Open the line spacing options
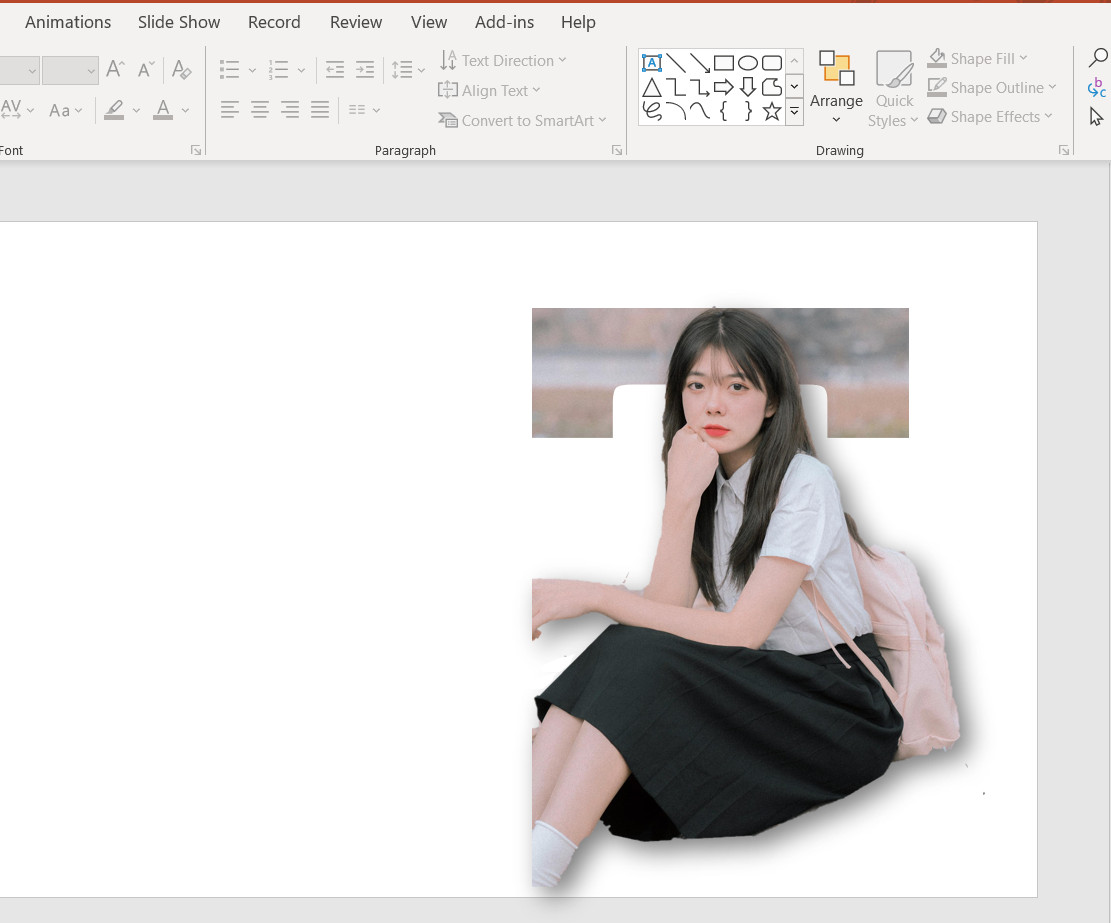Image resolution: width=1111 pixels, height=923 pixels. coord(408,69)
